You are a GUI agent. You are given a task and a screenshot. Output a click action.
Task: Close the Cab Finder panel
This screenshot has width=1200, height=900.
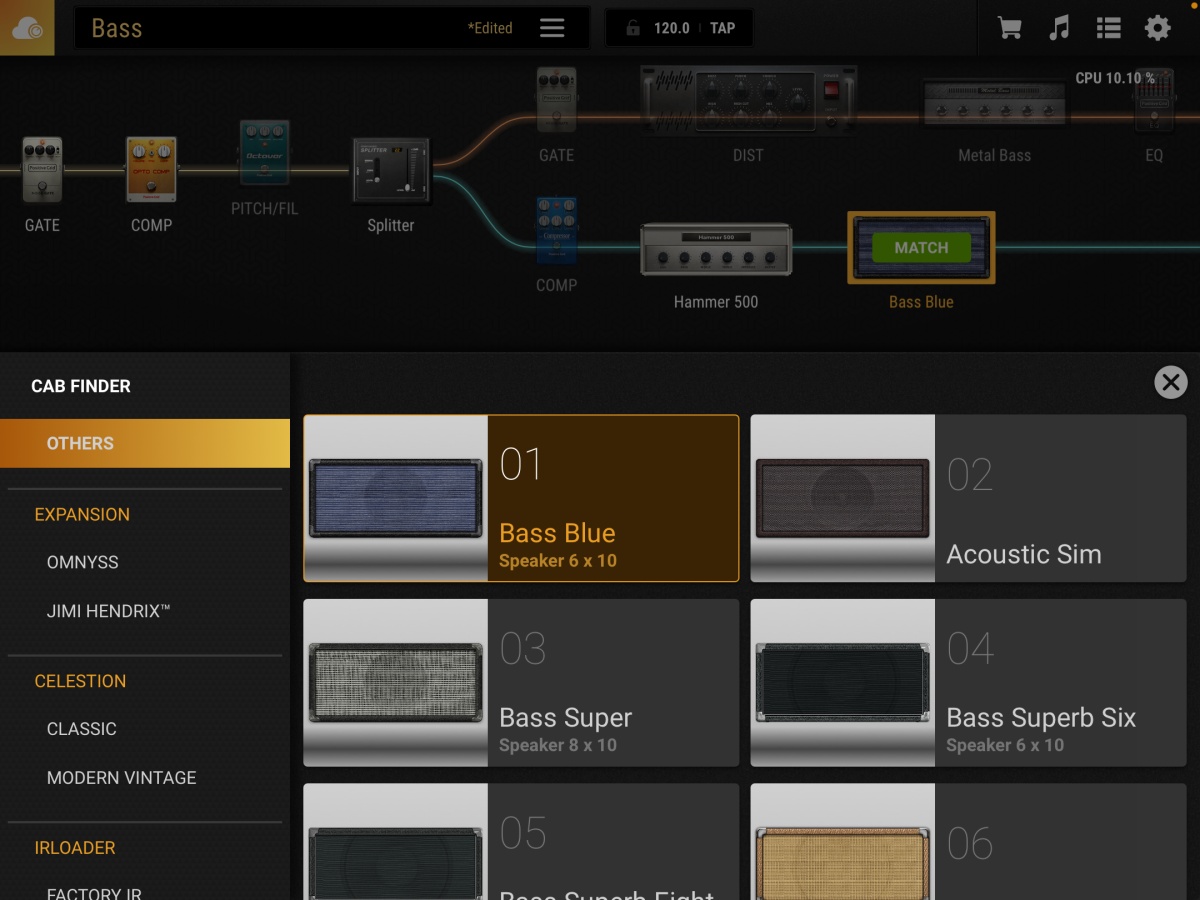pos(1171,382)
